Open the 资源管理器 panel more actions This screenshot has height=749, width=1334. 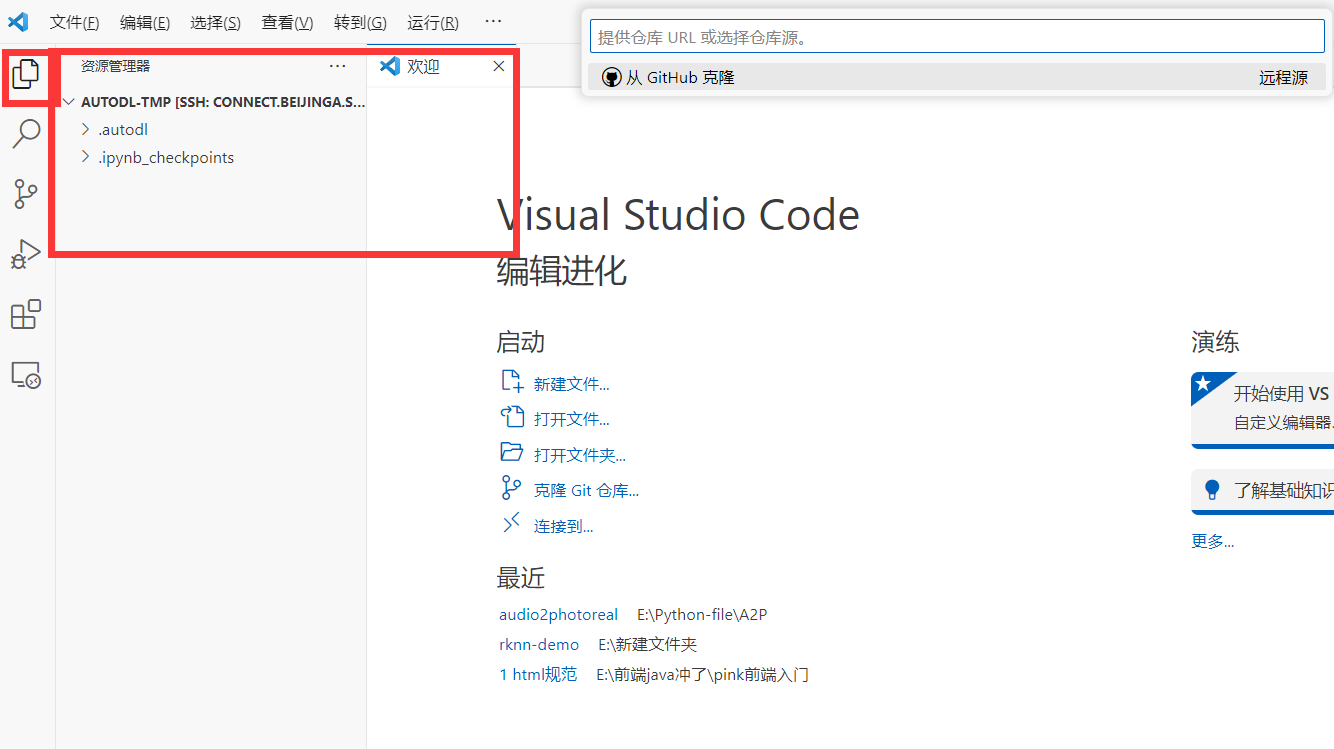[338, 66]
